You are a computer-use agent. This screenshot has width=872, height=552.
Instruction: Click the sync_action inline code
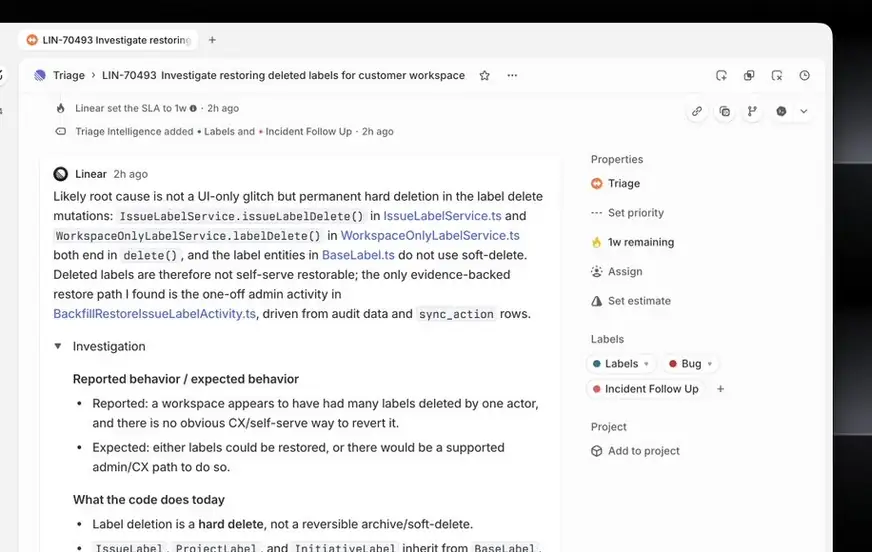(x=456, y=314)
